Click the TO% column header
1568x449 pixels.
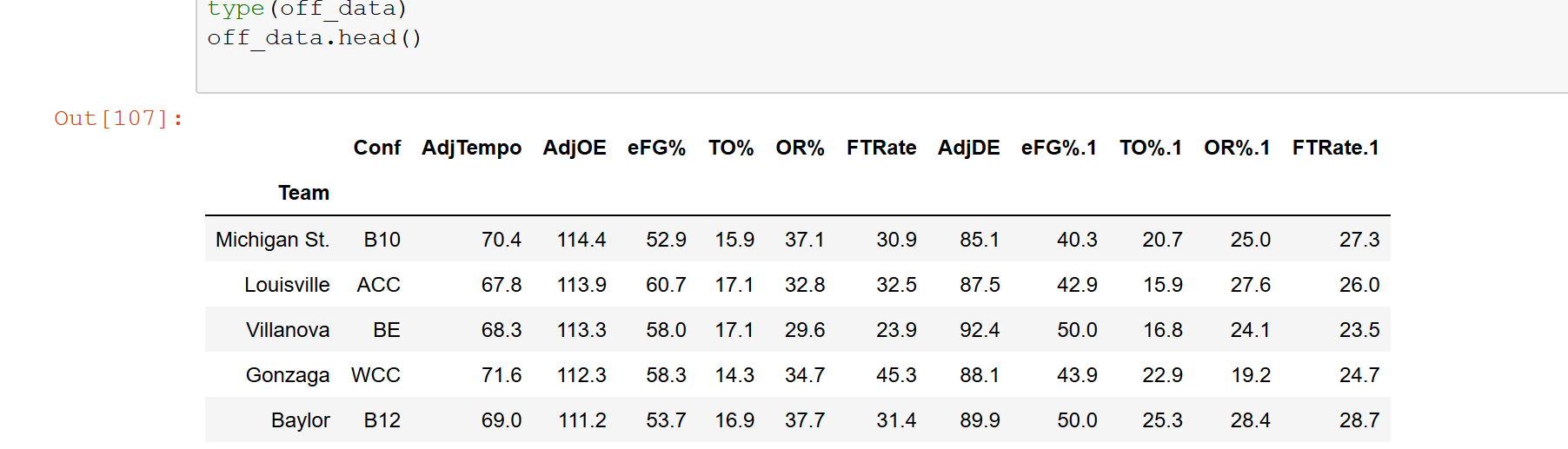(x=730, y=148)
